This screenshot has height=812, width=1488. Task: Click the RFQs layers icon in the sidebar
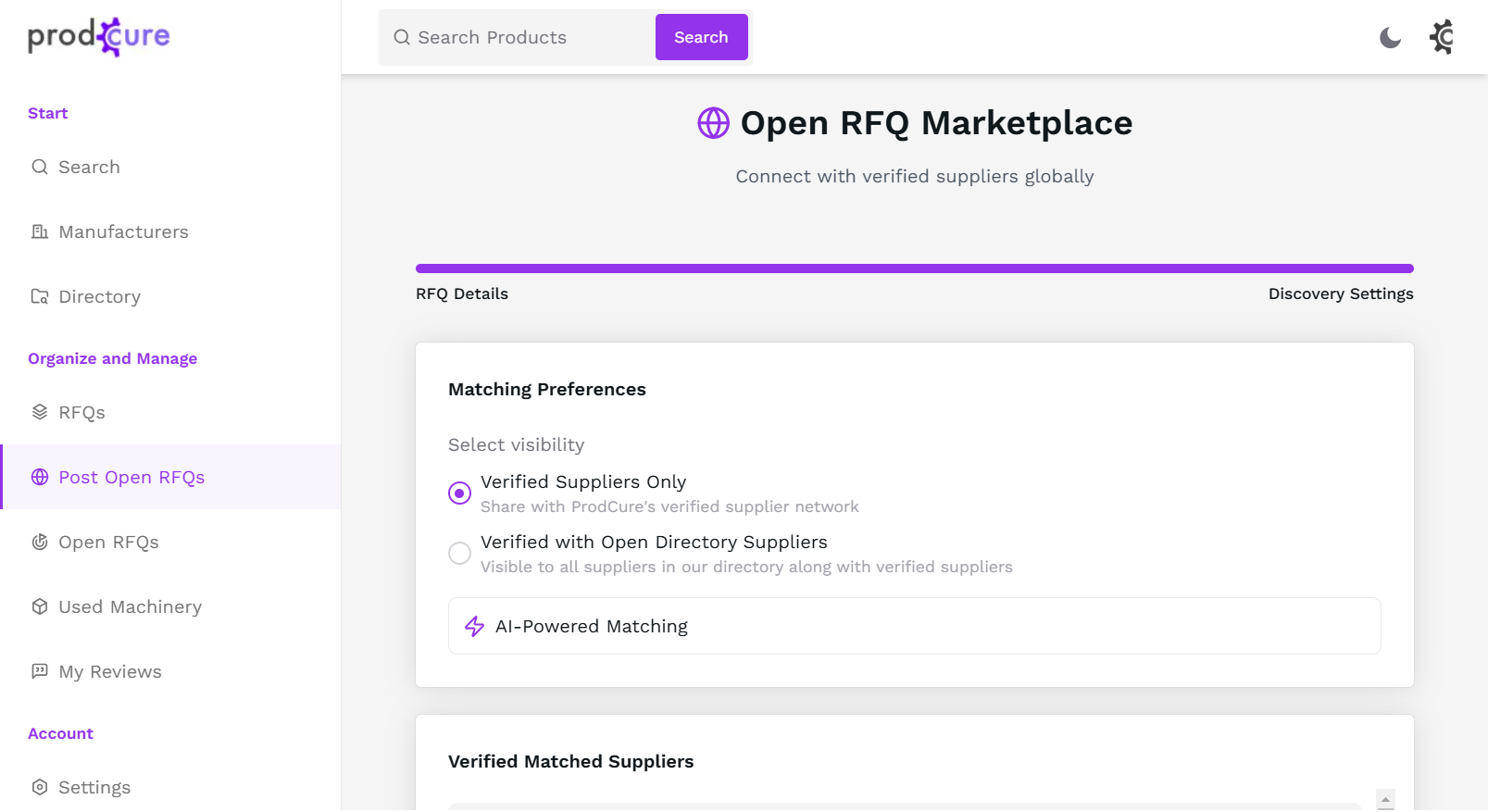click(40, 413)
